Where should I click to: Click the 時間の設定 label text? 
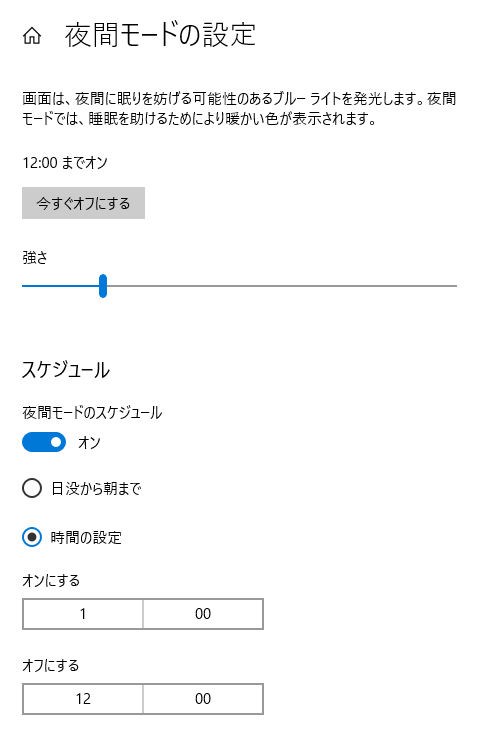[86, 537]
